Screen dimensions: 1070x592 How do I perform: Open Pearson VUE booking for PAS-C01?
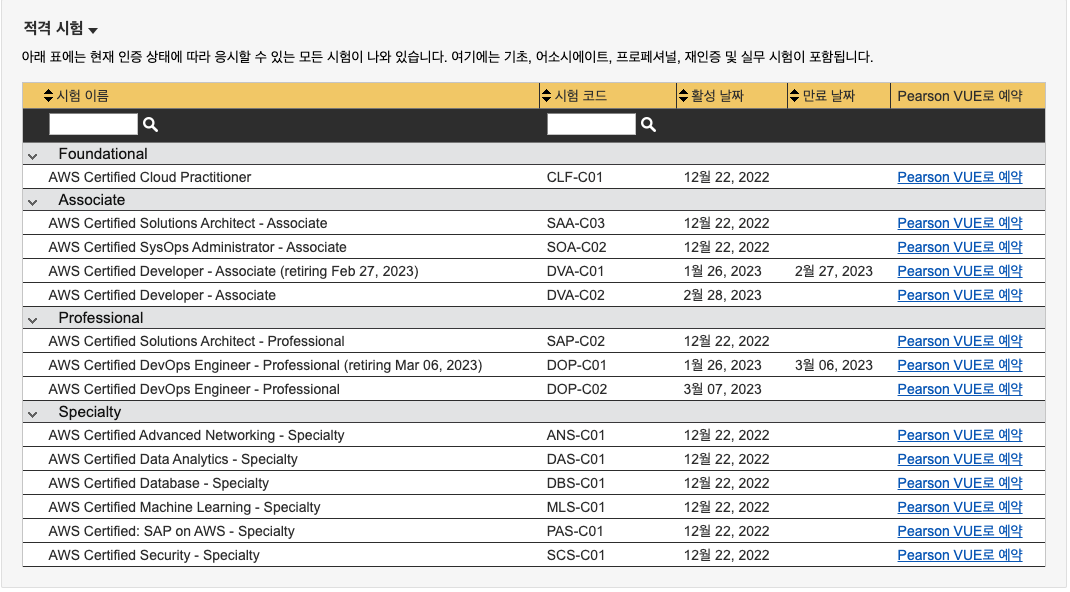[x=959, y=531]
